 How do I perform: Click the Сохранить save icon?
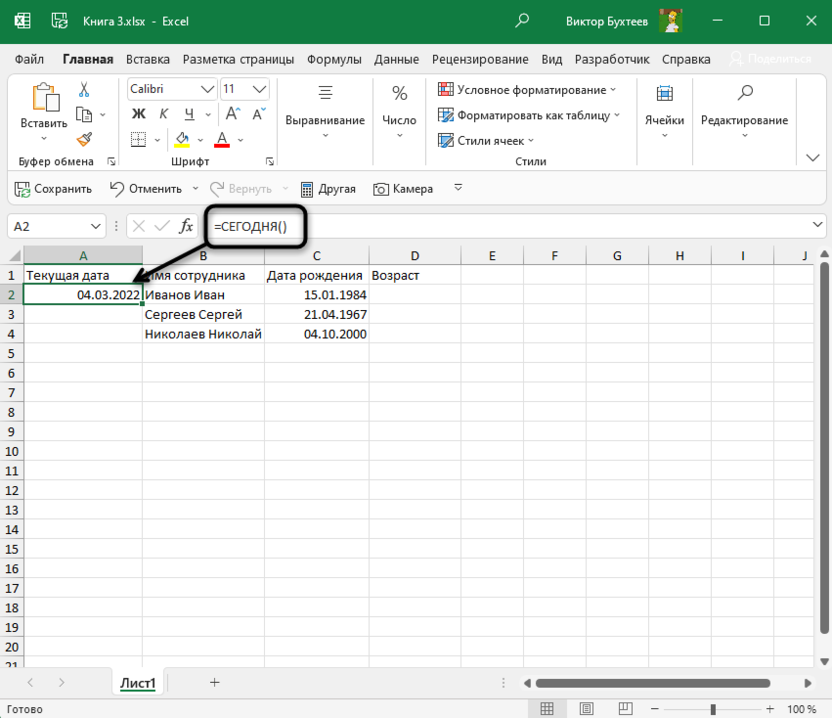[22, 188]
